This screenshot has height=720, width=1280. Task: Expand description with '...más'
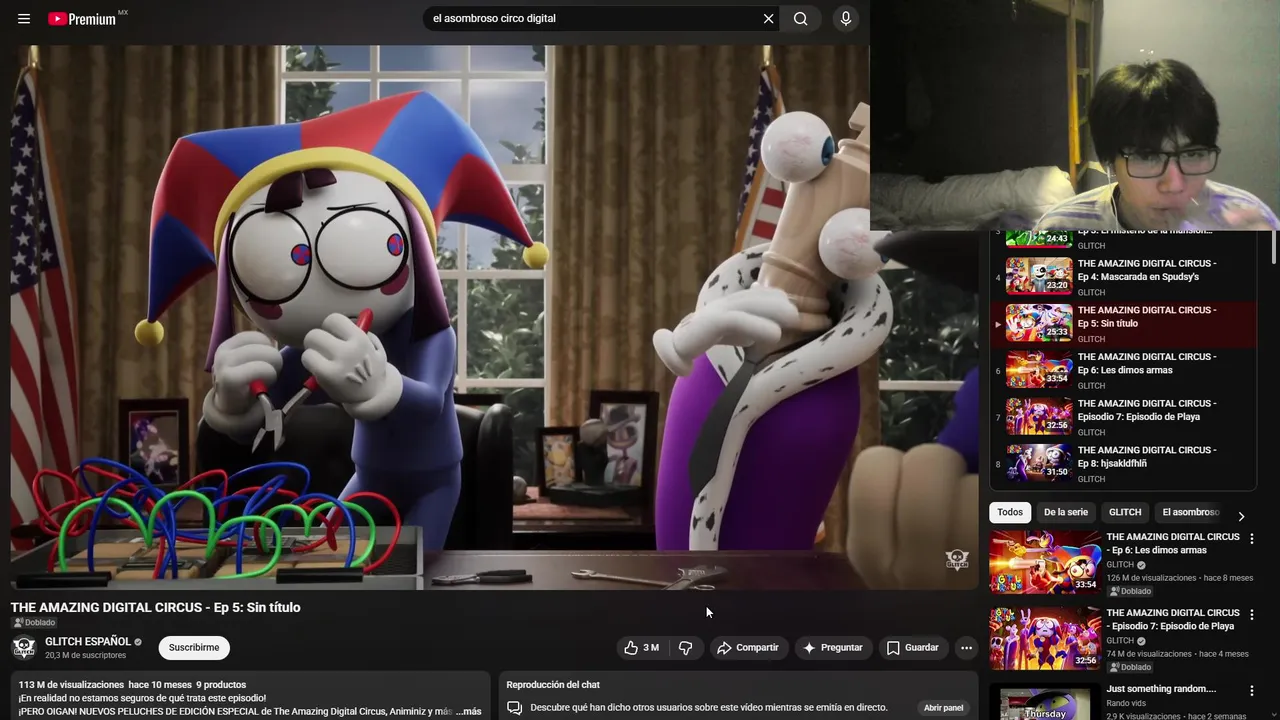(x=468, y=712)
